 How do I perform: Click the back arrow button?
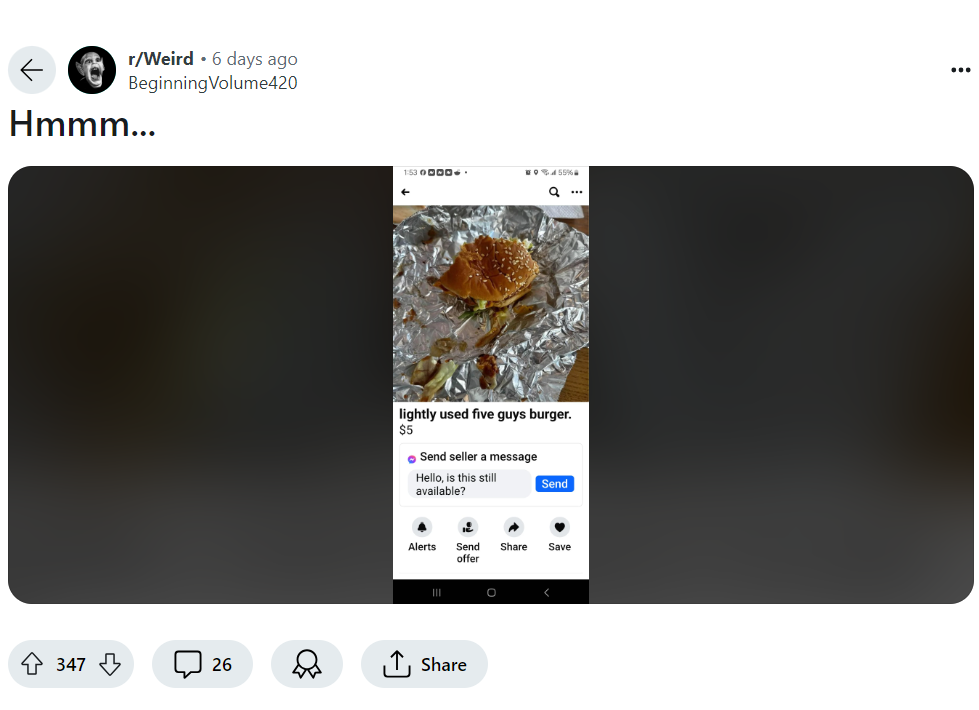[x=31, y=70]
